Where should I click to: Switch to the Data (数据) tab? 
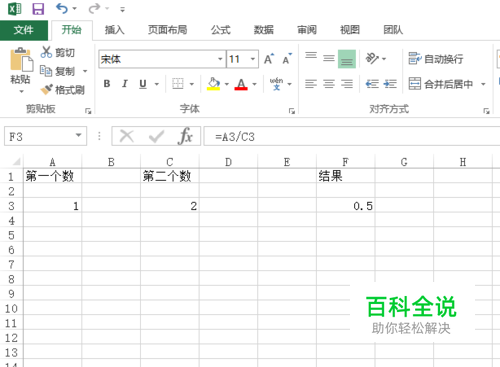264,30
